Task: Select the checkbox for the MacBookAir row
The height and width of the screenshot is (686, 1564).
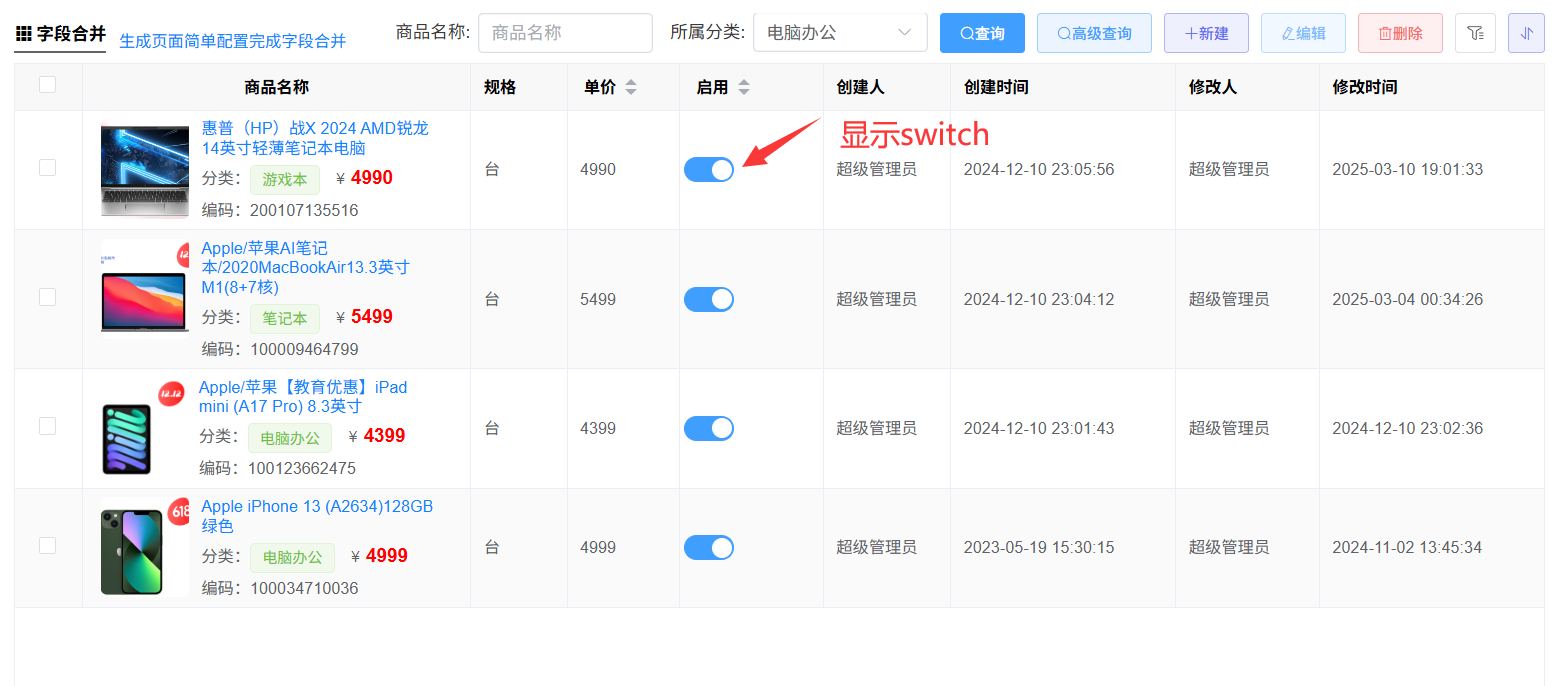Action: (48, 297)
